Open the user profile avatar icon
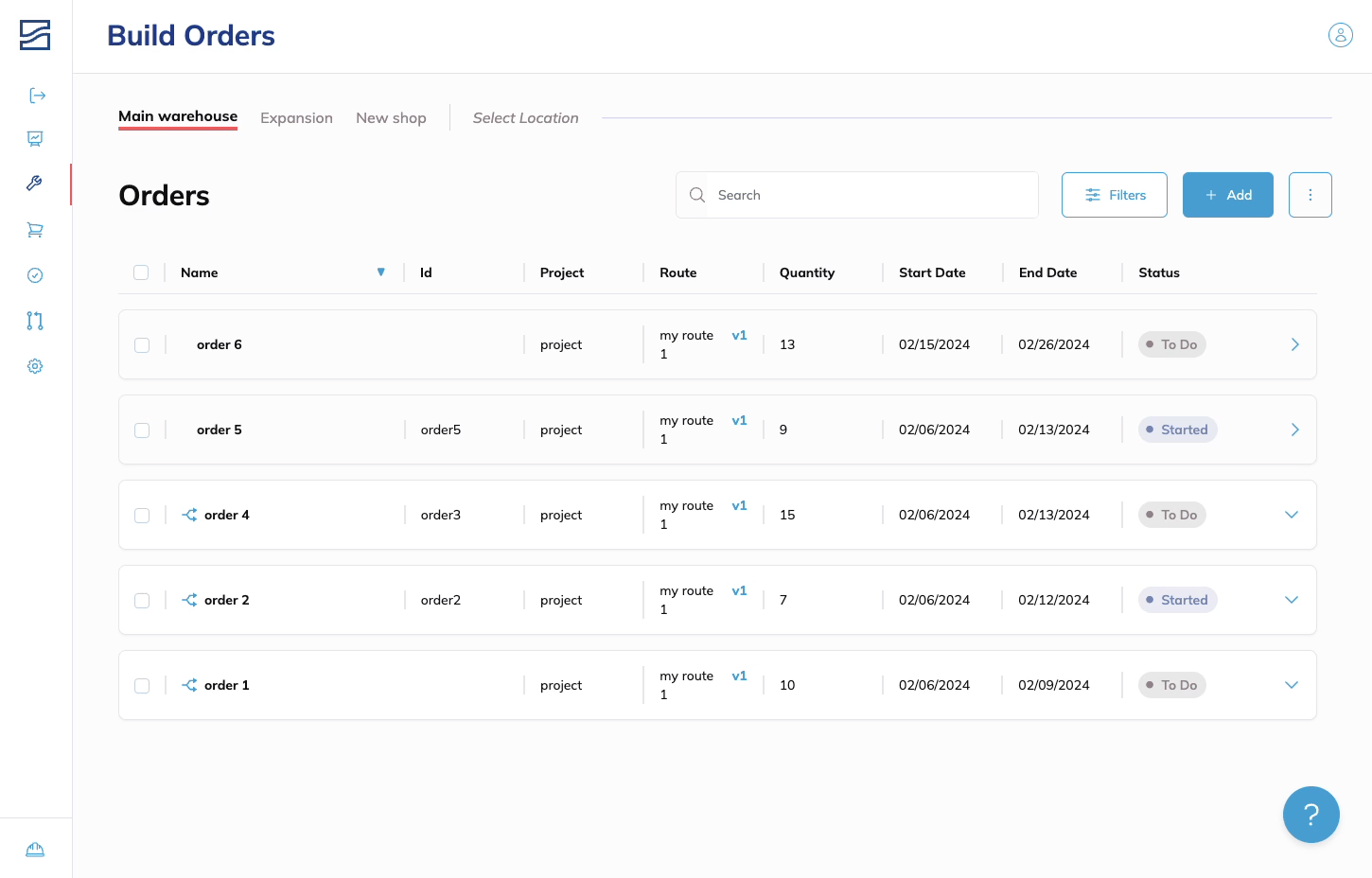The height and width of the screenshot is (878, 1372). [1341, 35]
